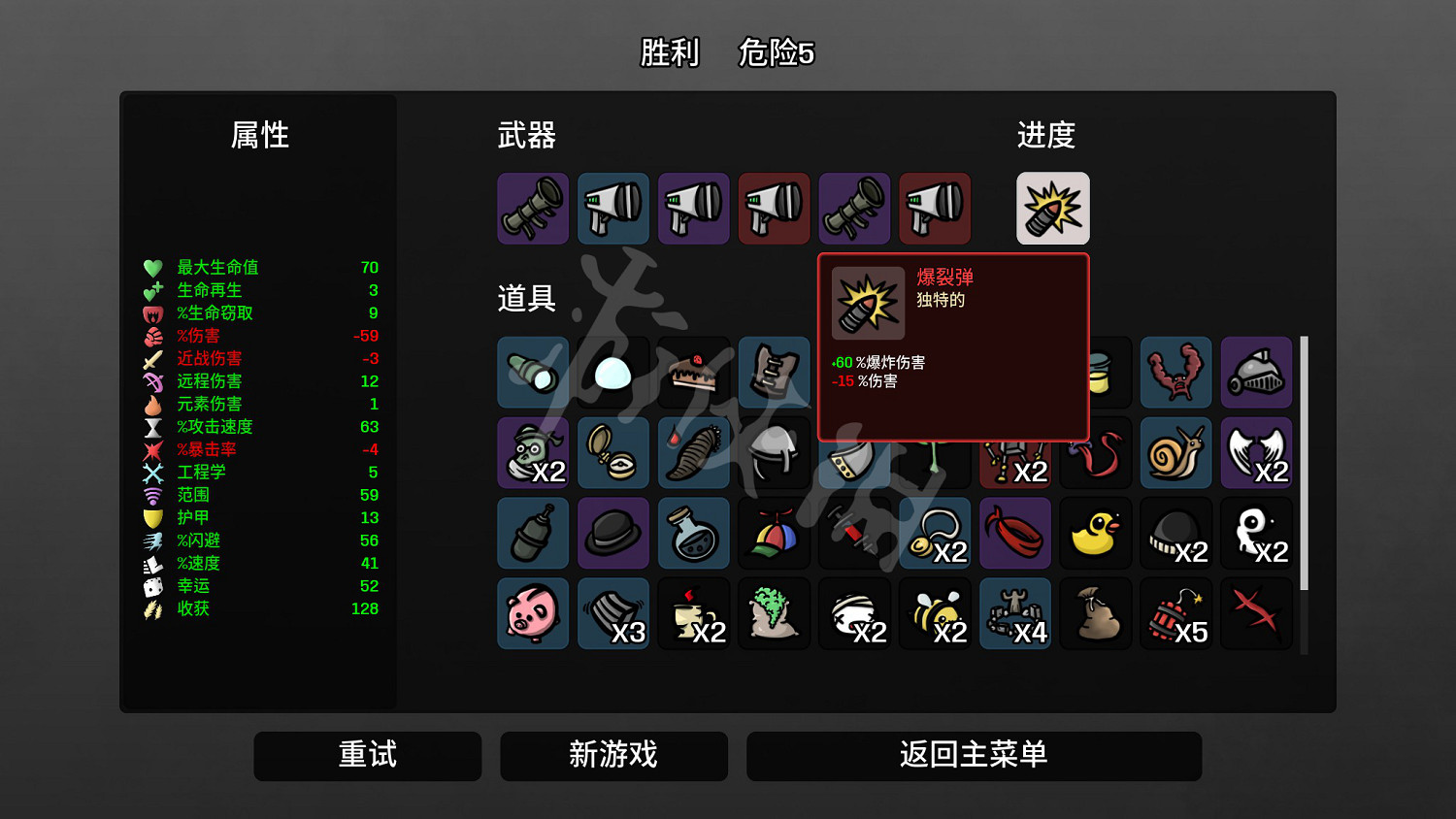
Task: Click the snail item icon
Action: point(1176,452)
